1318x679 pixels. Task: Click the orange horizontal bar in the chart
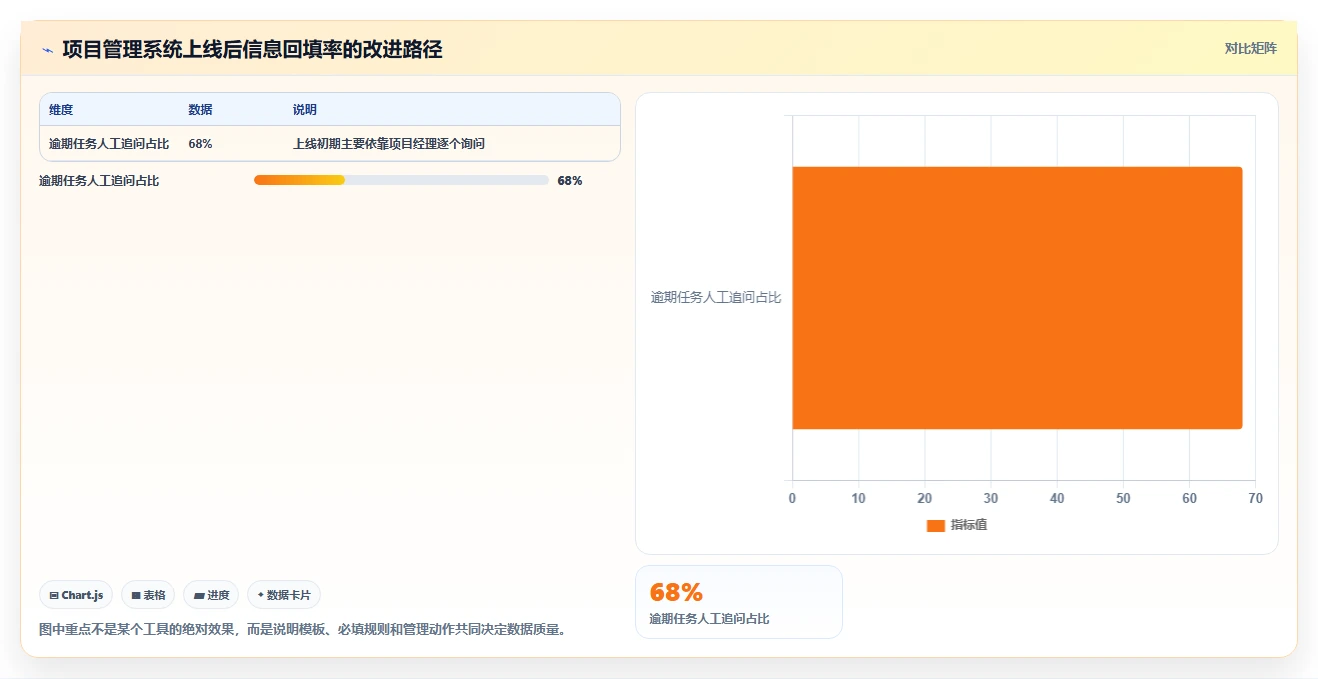[1017, 298]
